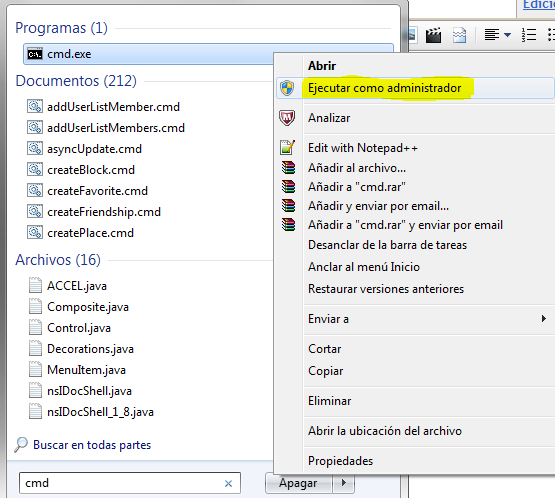Open the Documentos (212) category header
Viewport: 555px width, 498px height.
(x=76, y=81)
